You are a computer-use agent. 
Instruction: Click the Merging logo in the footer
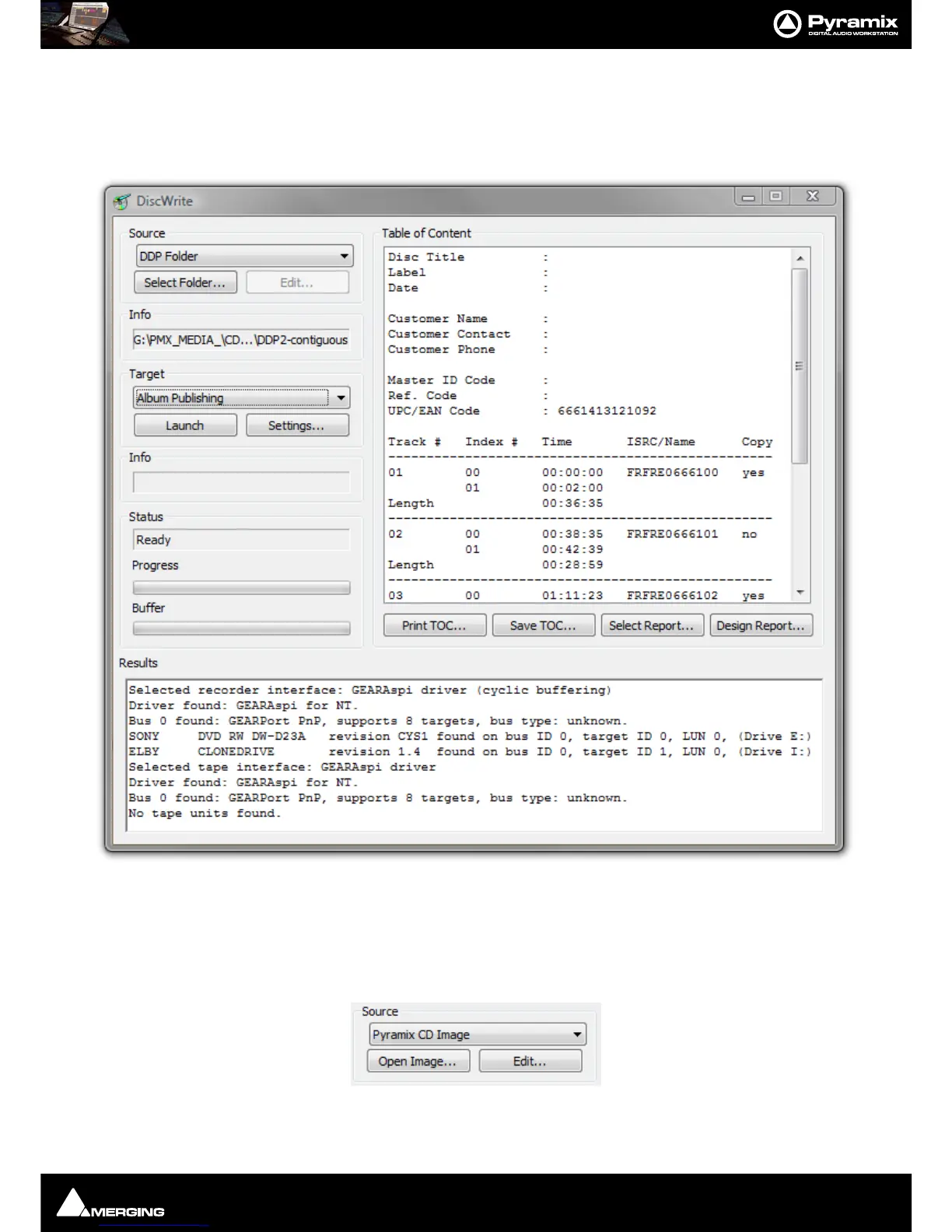(x=110, y=1204)
